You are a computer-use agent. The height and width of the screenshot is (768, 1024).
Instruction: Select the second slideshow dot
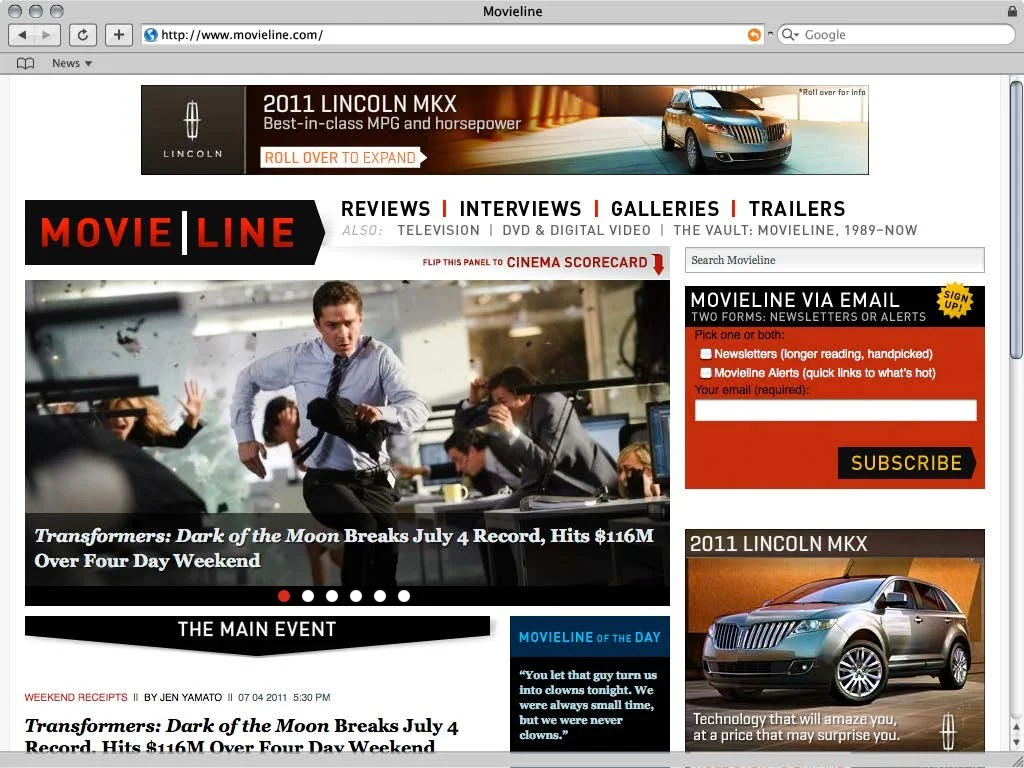[308, 596]
